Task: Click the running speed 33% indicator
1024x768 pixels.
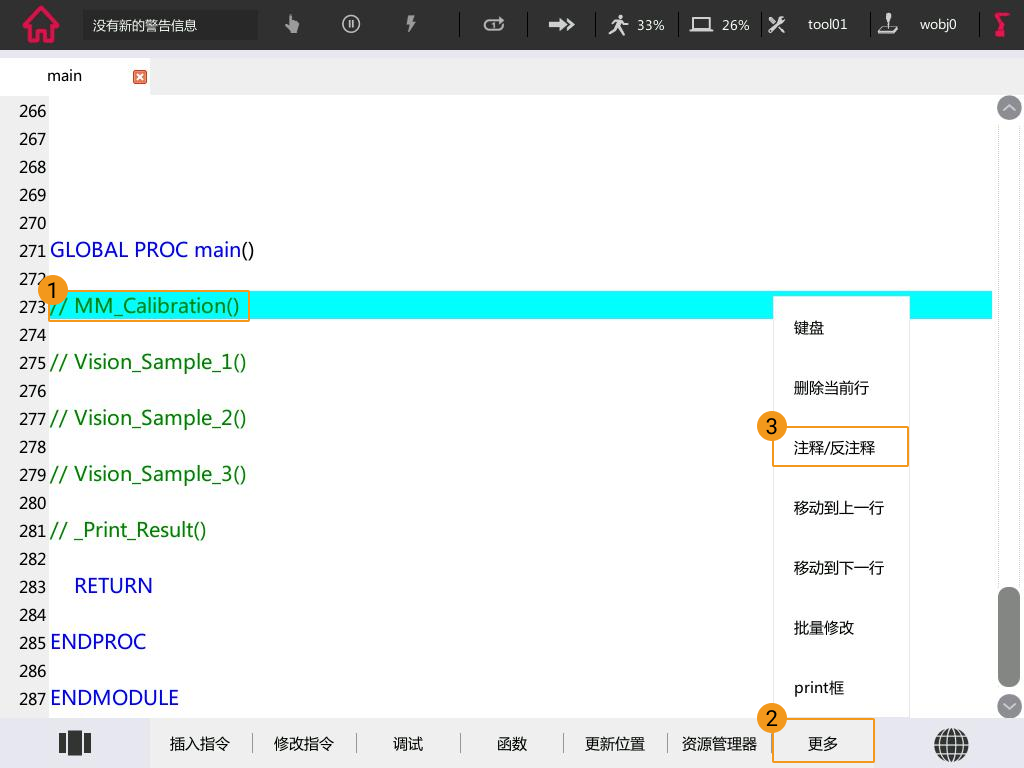Action: coord(636,24)
